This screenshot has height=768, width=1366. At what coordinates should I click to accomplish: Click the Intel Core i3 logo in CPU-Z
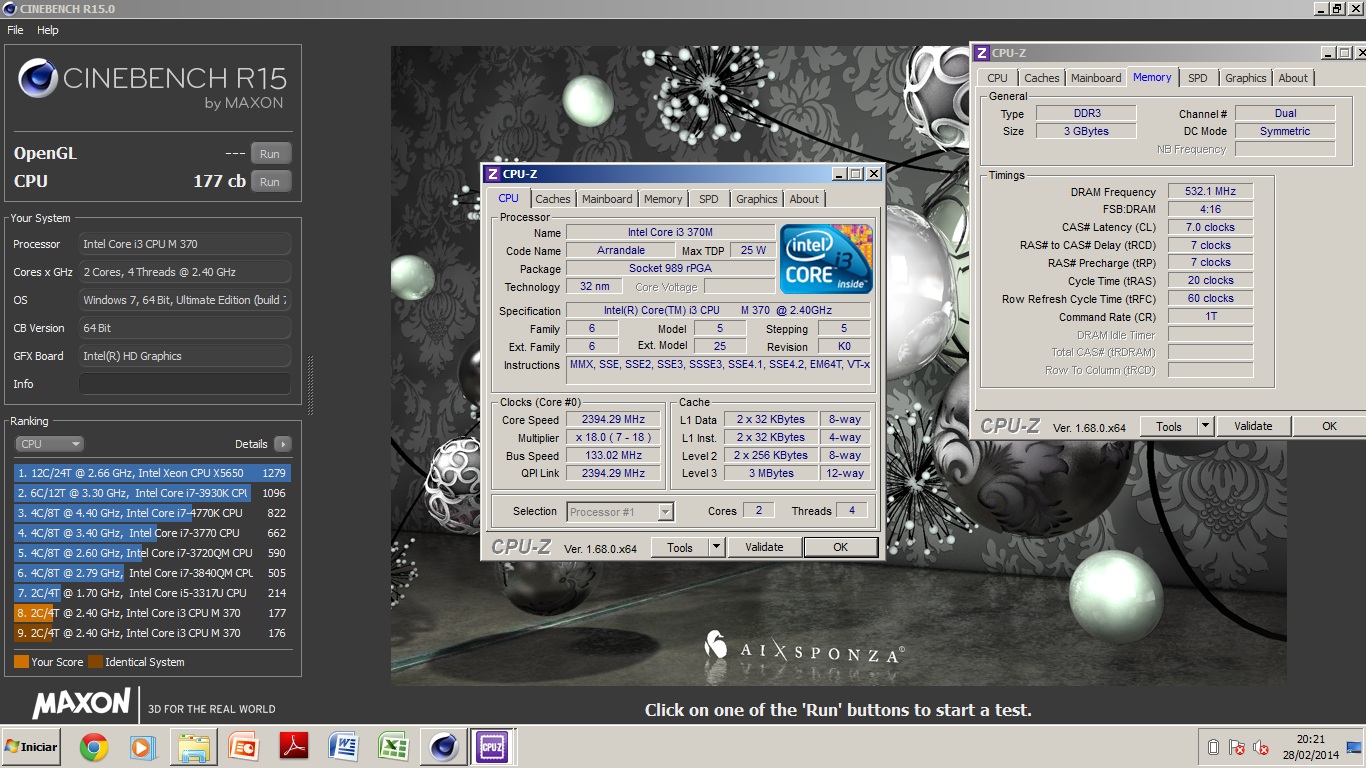(826, 259)
